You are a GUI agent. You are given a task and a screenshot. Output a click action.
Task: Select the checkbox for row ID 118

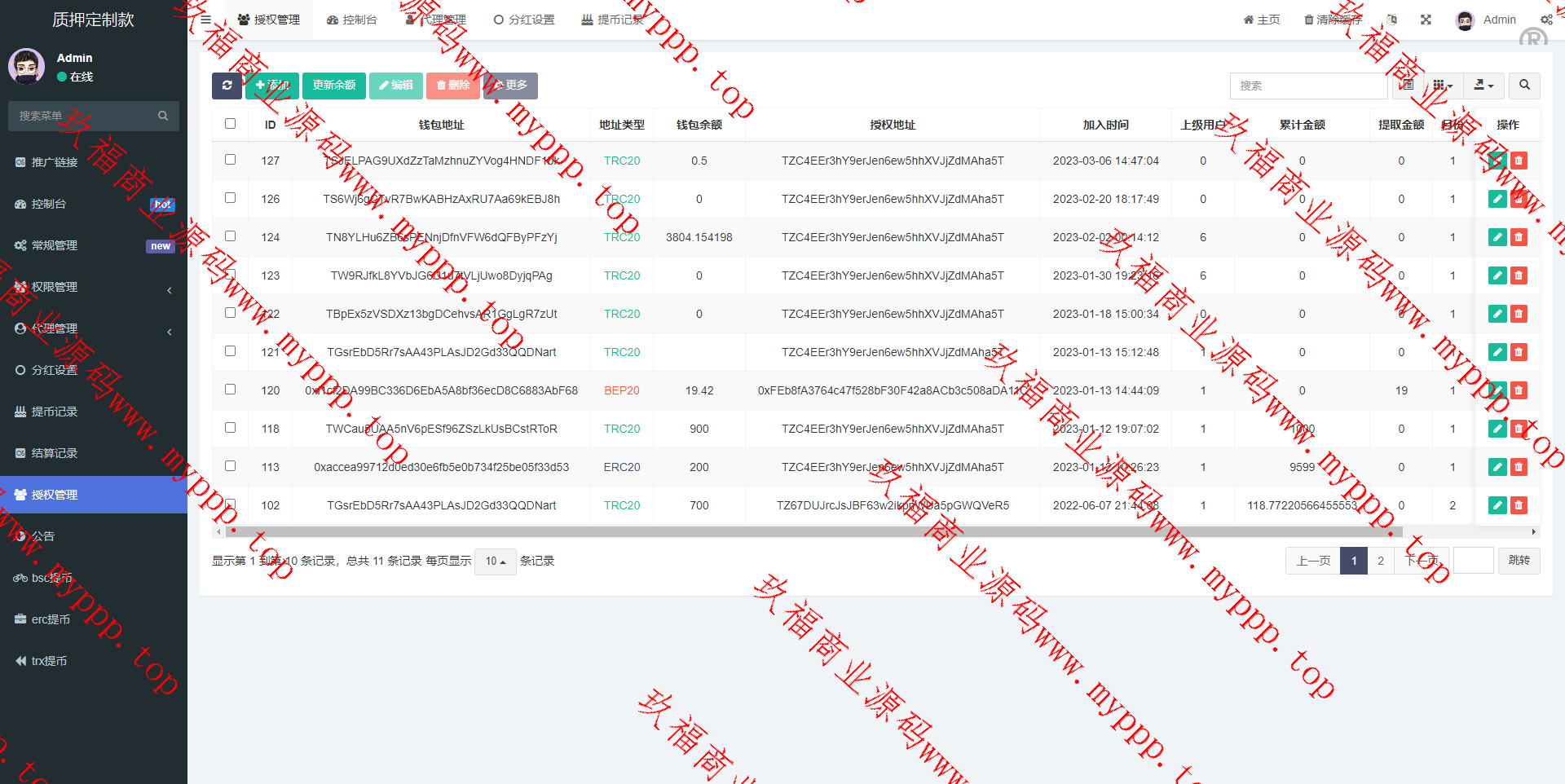click(x=230, y=428)
